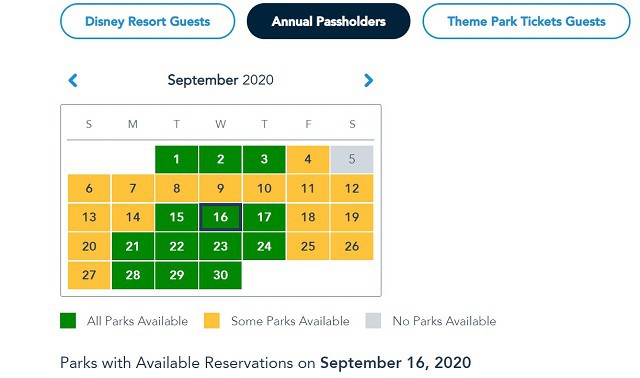This screenshot has height=378, width=640.
Task: Open Theme Park Tickets Guests tab
Action: (527, 21)
